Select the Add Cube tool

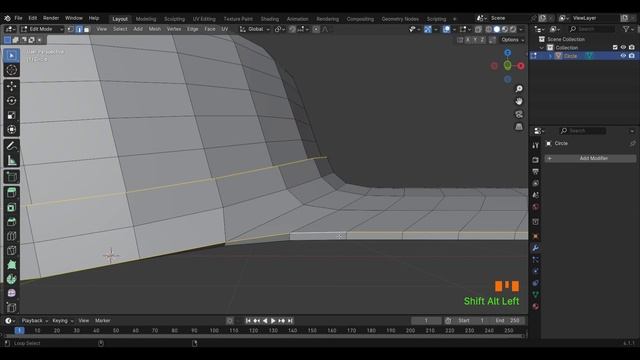(11, 177)
